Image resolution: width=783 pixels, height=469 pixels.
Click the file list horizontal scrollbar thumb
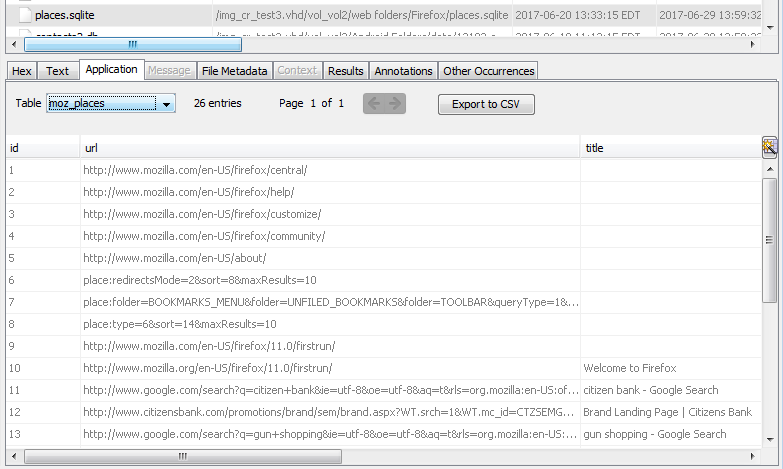tap(133, 44)
